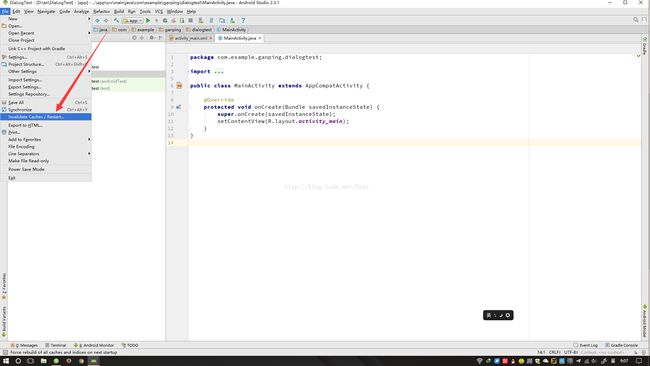
Task: Open the Gradle Console
Action: tap(621, 345)
